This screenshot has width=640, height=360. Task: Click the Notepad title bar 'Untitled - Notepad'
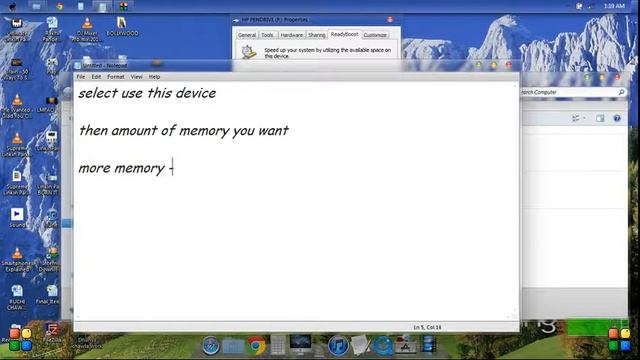click(104, 65)
